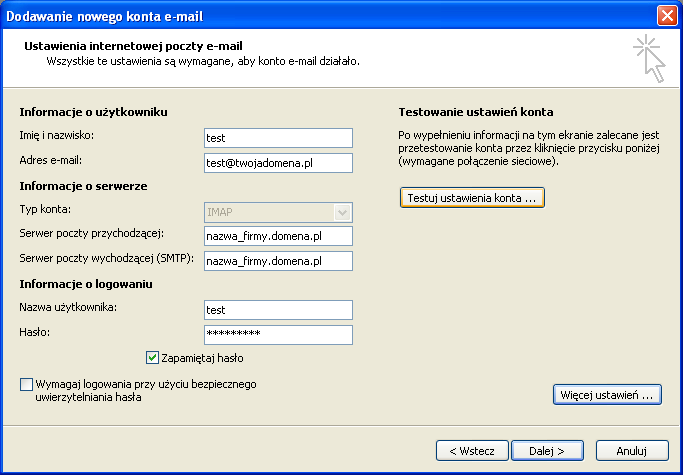The height and width of the screenshot is (475, 683).
Task: Click the Serwer poczty wychodzącej (SMTP) field
Action: click(278, 261)
